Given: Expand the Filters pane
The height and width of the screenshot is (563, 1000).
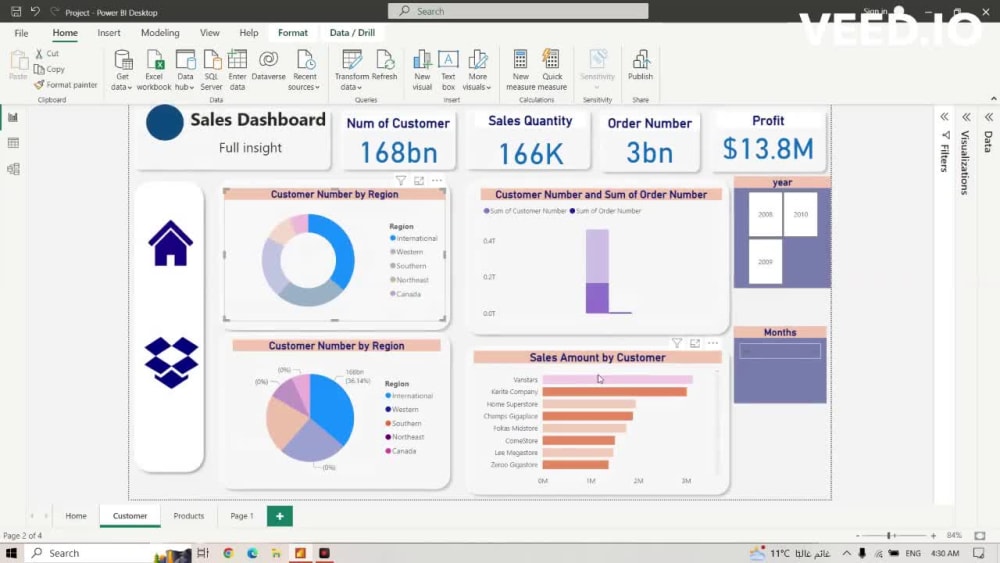Looking at the screenshot, I should pos(945,117).
